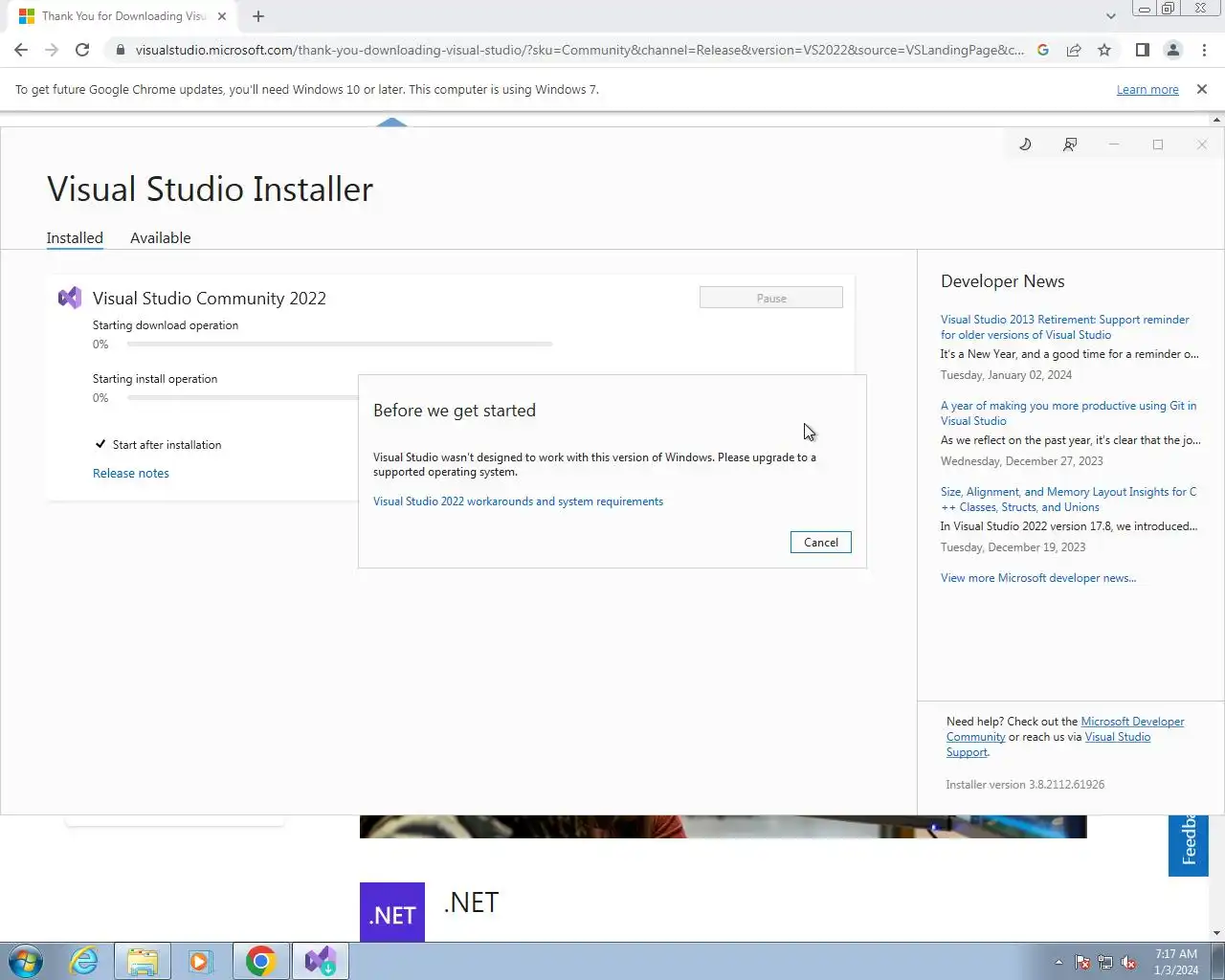The width and height of the screenshot is (1225, 980).
Task: Reload the Chrome page
Action: 82,50
